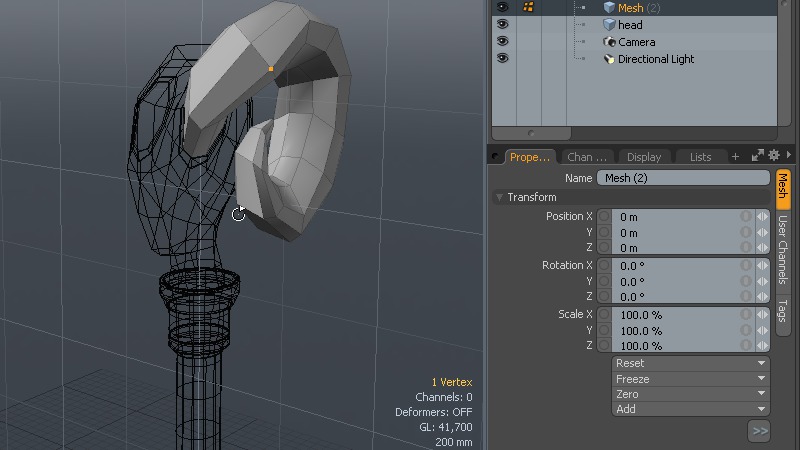
Task: Click the Directional Light icon
Action: (609, 59)
